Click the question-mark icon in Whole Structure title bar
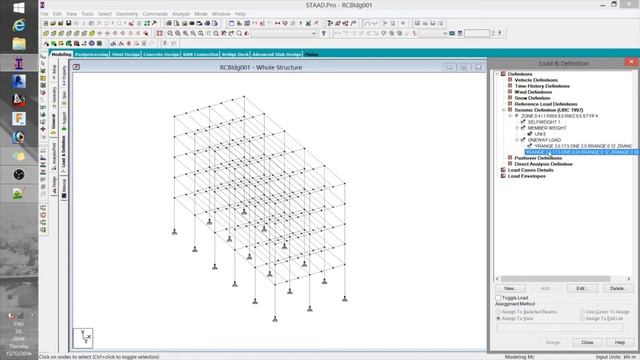 [76, 67]
